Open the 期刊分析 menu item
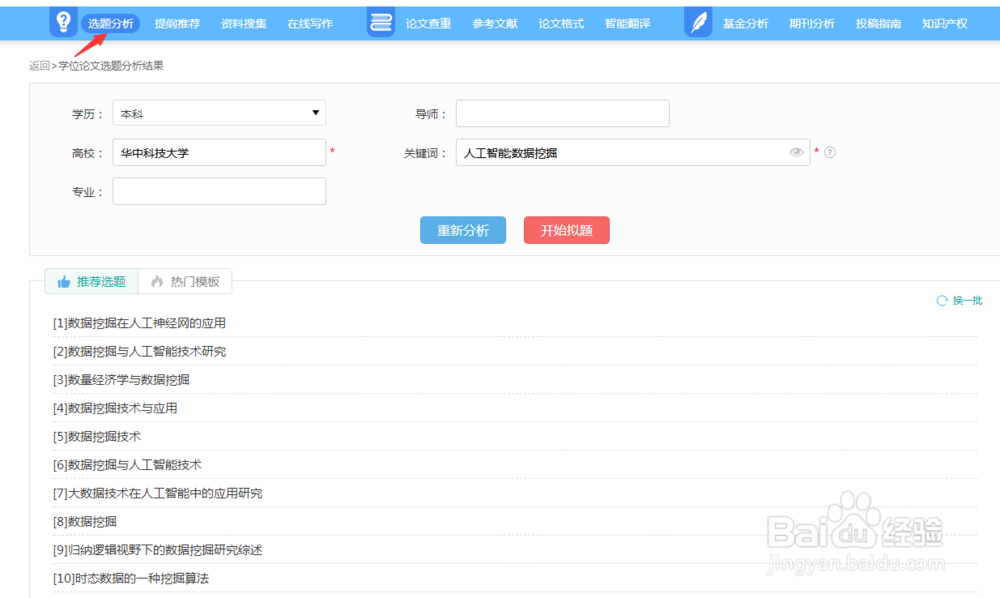This screenshot has height=598, width=1000. [x=812, y=24]
